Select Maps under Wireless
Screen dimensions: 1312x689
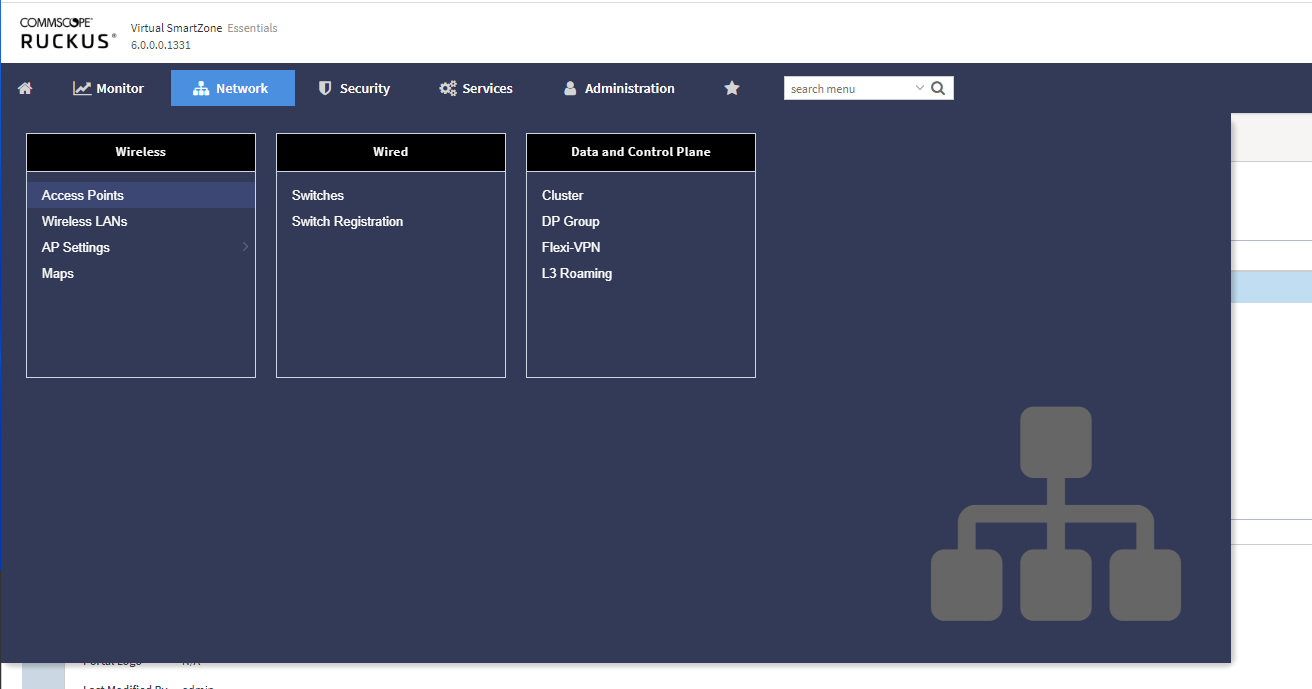tap(58, 273)
